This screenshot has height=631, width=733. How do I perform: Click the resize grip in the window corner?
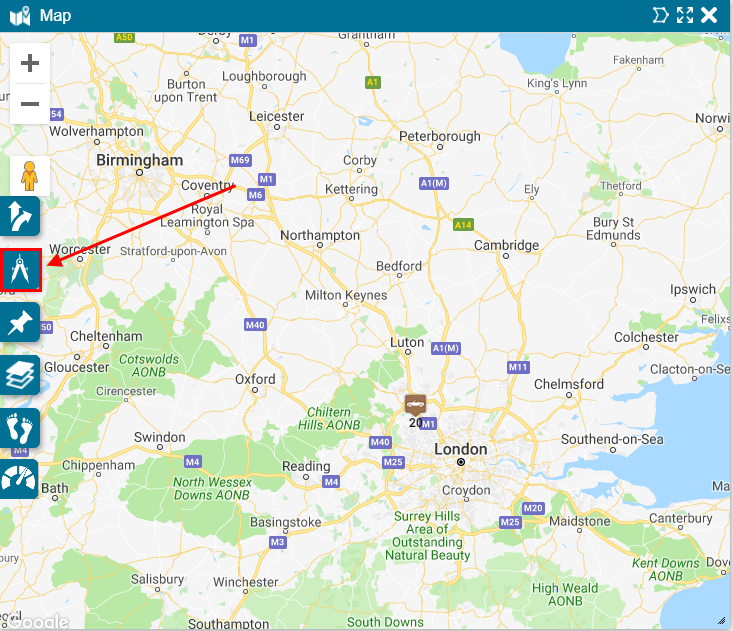(x=722, y=621)
